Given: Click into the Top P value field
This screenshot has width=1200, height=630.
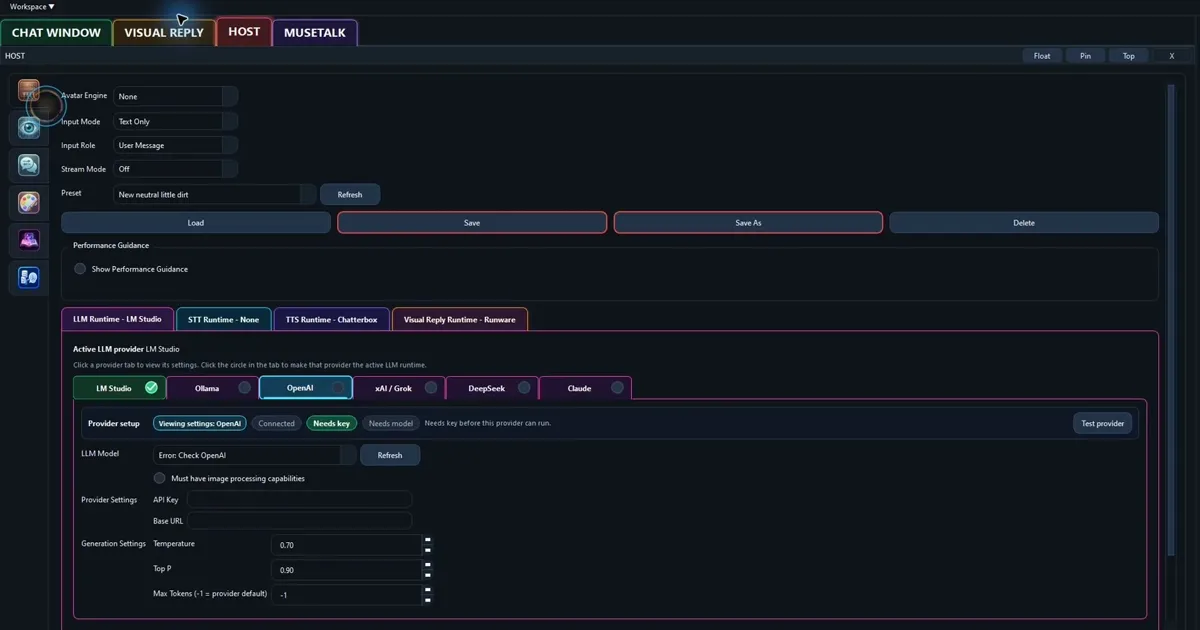Looking at the screenshot, I should (x=346, y=570).
